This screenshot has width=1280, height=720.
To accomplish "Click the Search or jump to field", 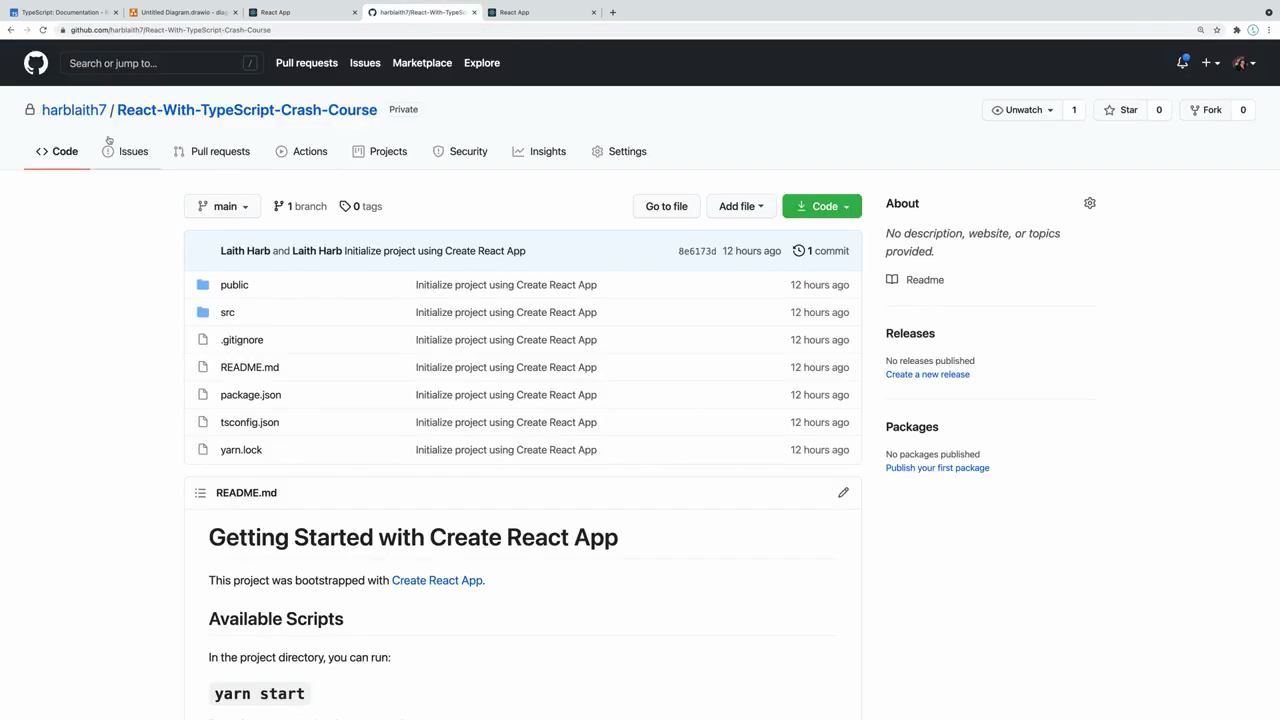I will (x=161, y=63).
